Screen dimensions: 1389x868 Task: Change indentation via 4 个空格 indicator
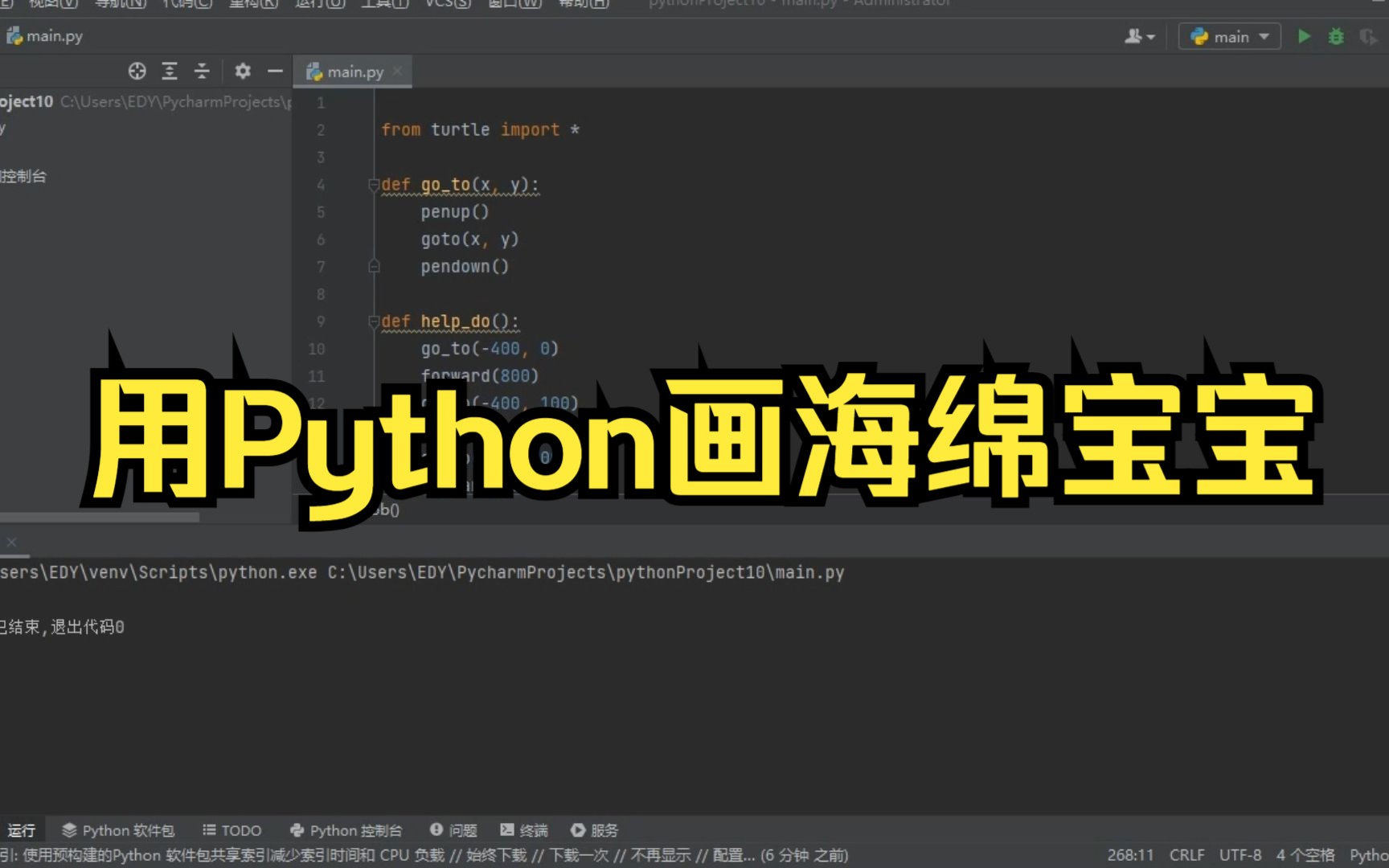point(1305,855)
